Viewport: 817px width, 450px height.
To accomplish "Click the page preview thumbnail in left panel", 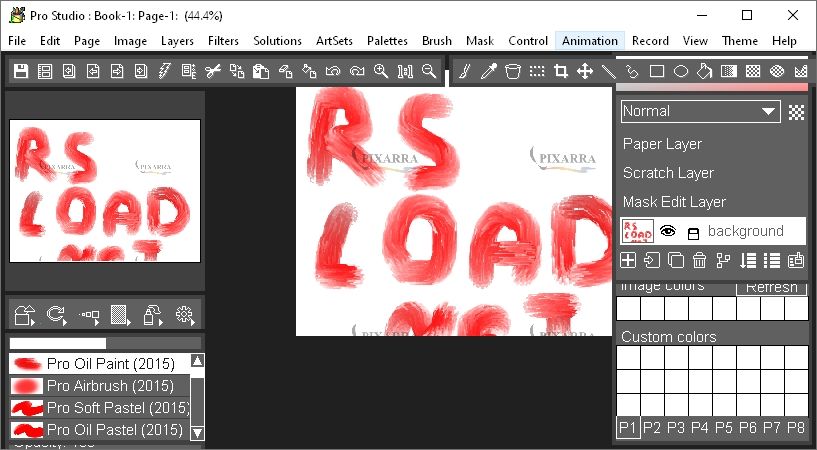I will tap(105, 191).
